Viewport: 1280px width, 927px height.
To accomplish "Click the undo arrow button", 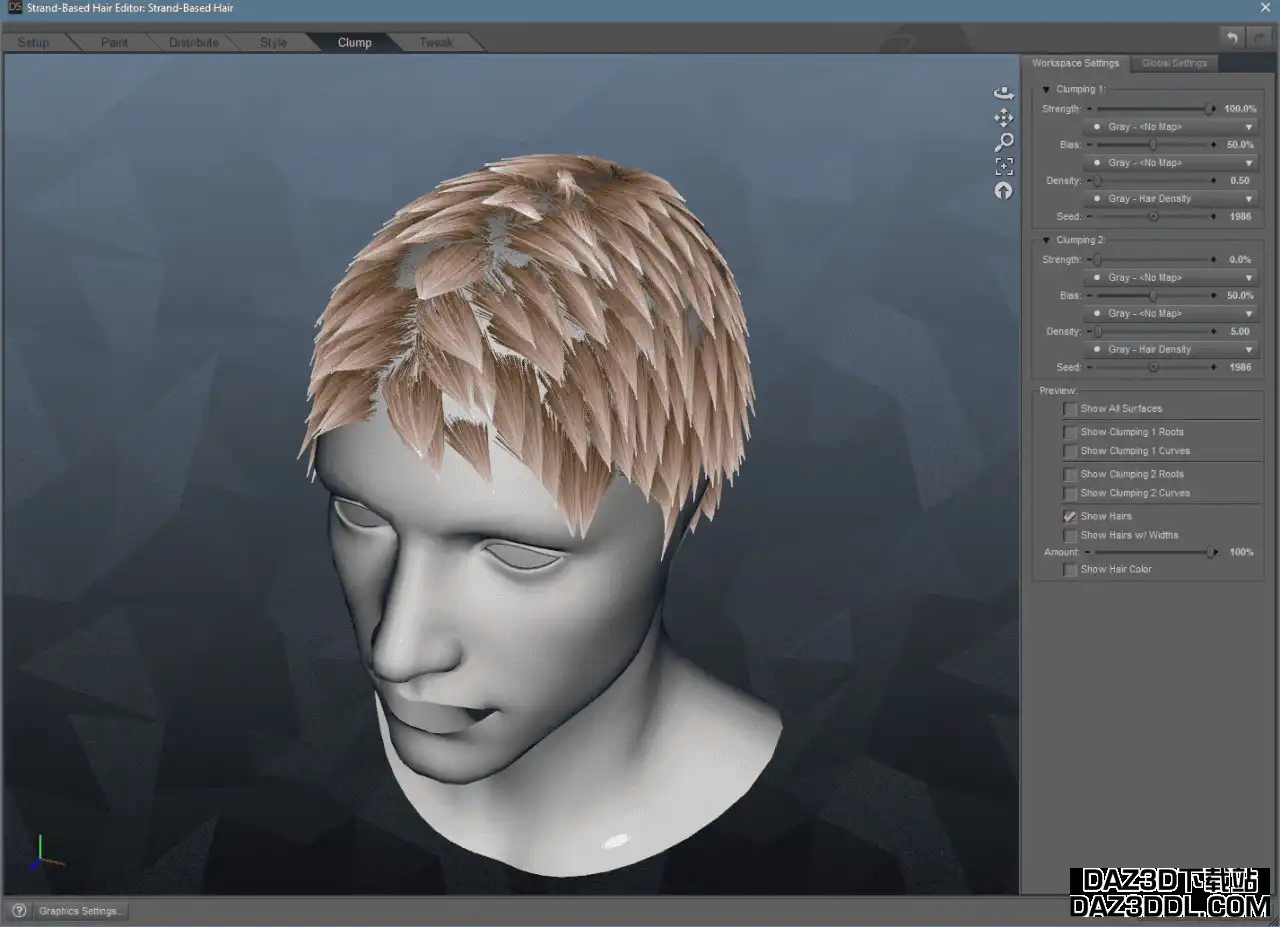I will coord(1232,38).
